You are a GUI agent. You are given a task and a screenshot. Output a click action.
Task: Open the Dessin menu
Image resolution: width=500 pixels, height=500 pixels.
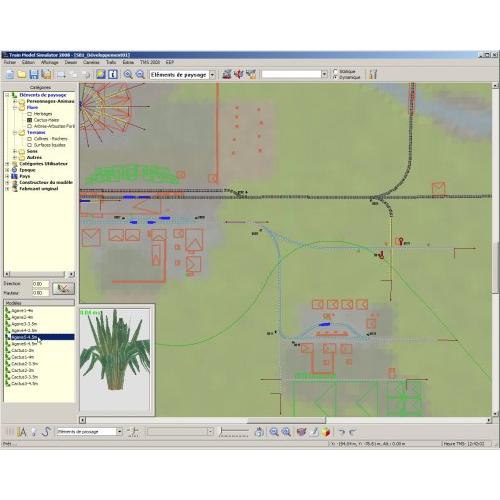[x=71, y=62]
